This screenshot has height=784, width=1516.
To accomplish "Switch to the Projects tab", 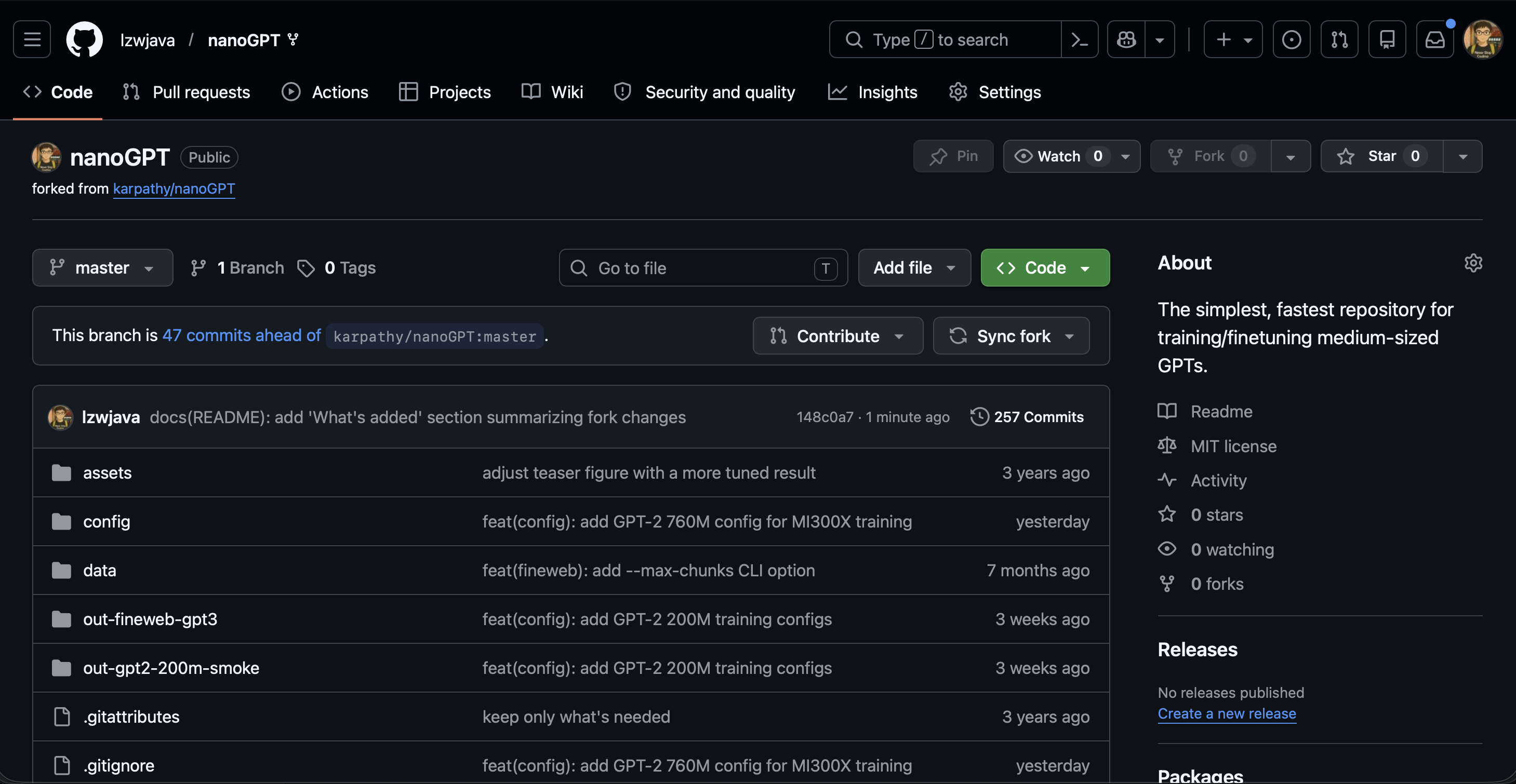I will 445,92.
